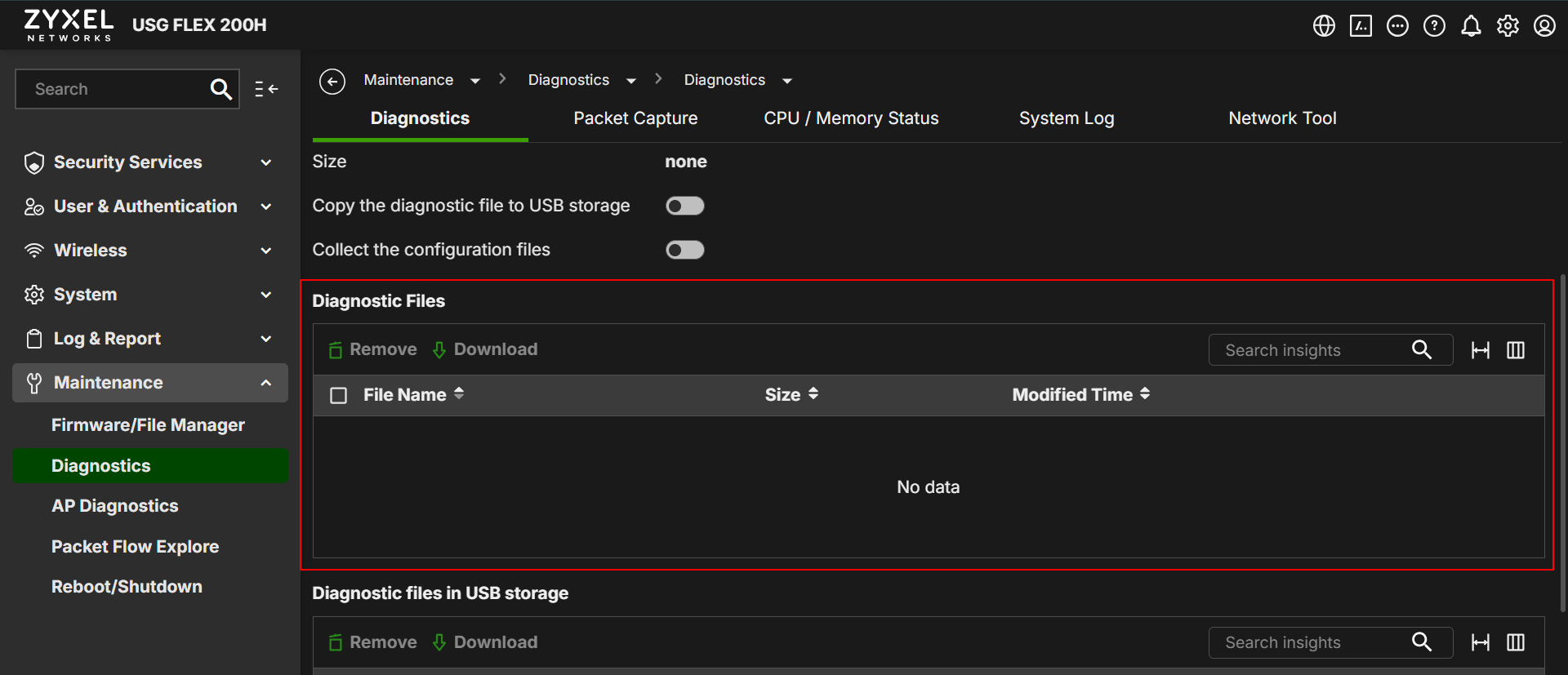1568x675 pixels.
Task: Click the back arrow circle icon
Action: [x=332, y=81]
